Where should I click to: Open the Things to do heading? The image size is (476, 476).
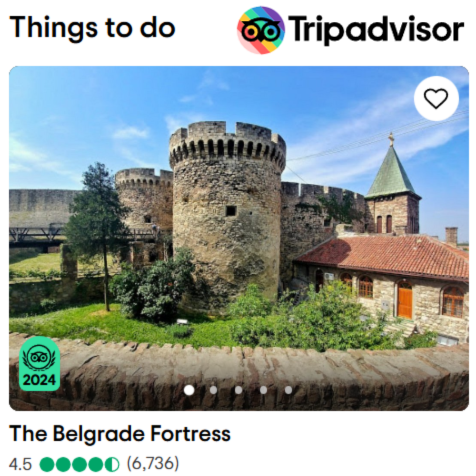tap(92, 28)
